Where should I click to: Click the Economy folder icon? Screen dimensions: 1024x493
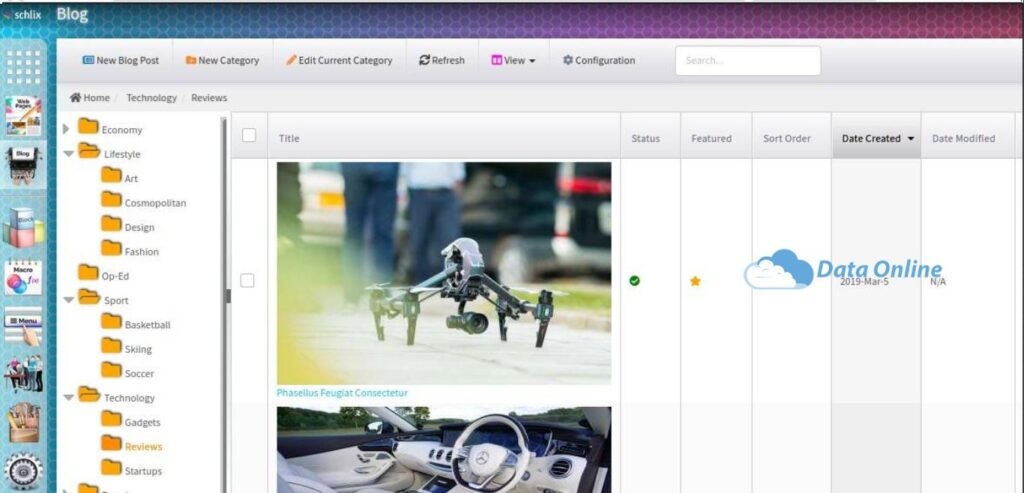[x=88, y=127]
